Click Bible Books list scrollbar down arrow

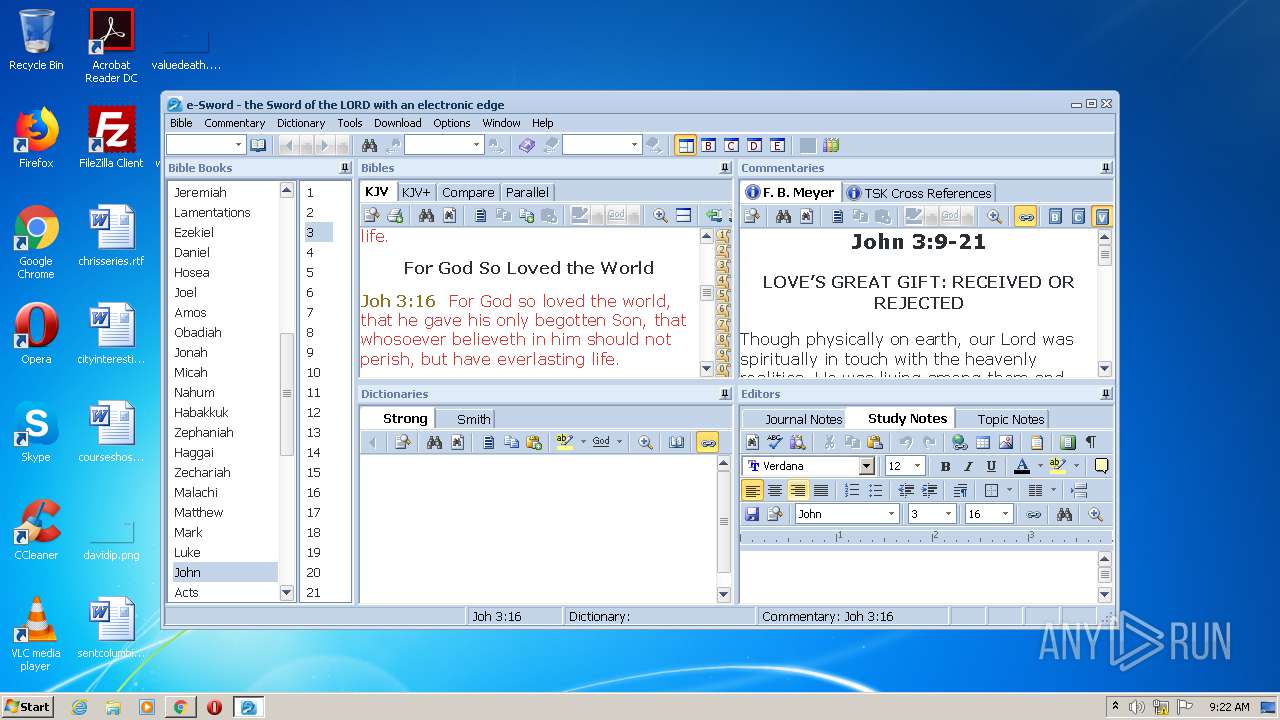pos(287,592)
